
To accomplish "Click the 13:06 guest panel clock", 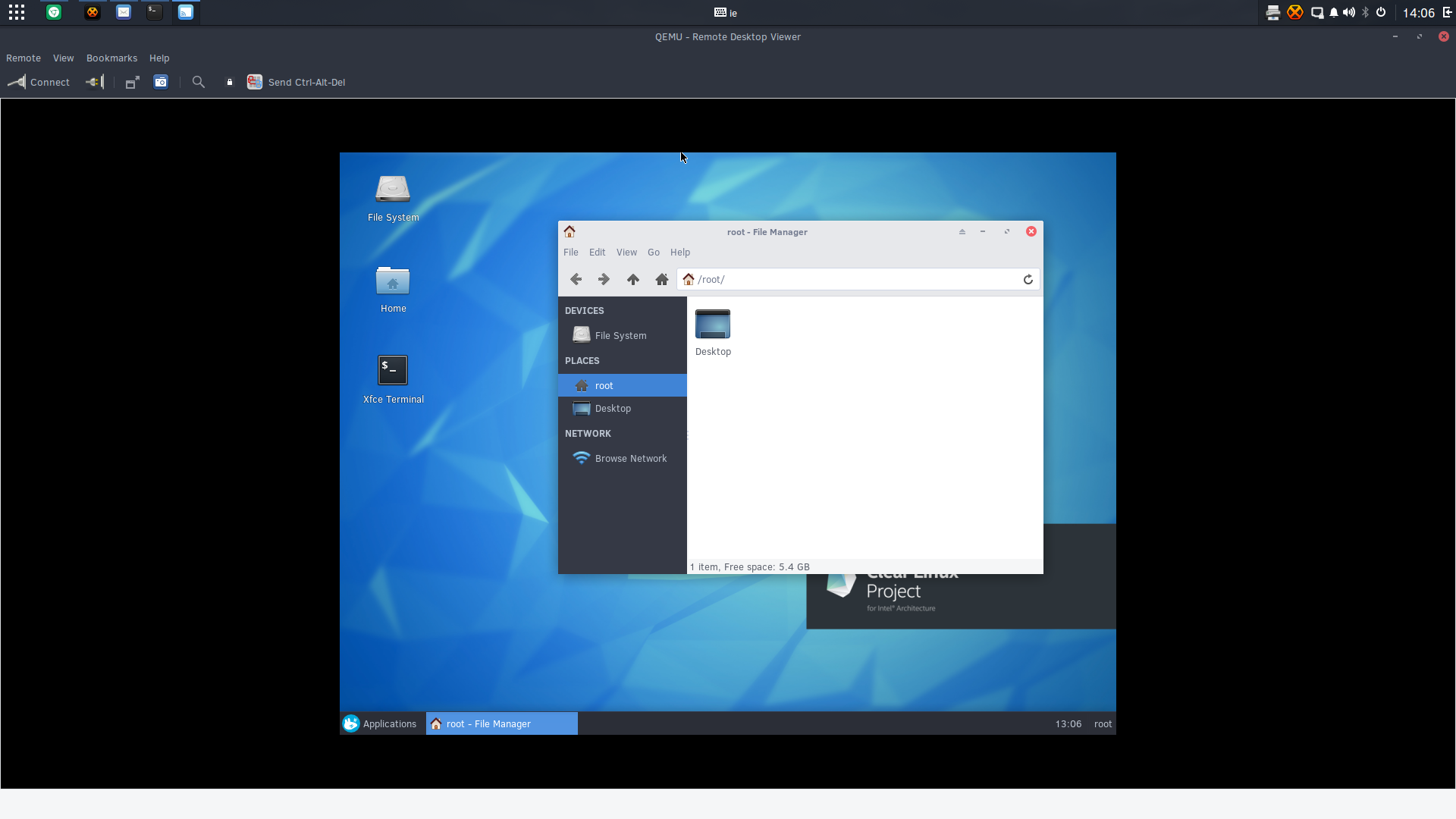I will (x=1068, y=724).
